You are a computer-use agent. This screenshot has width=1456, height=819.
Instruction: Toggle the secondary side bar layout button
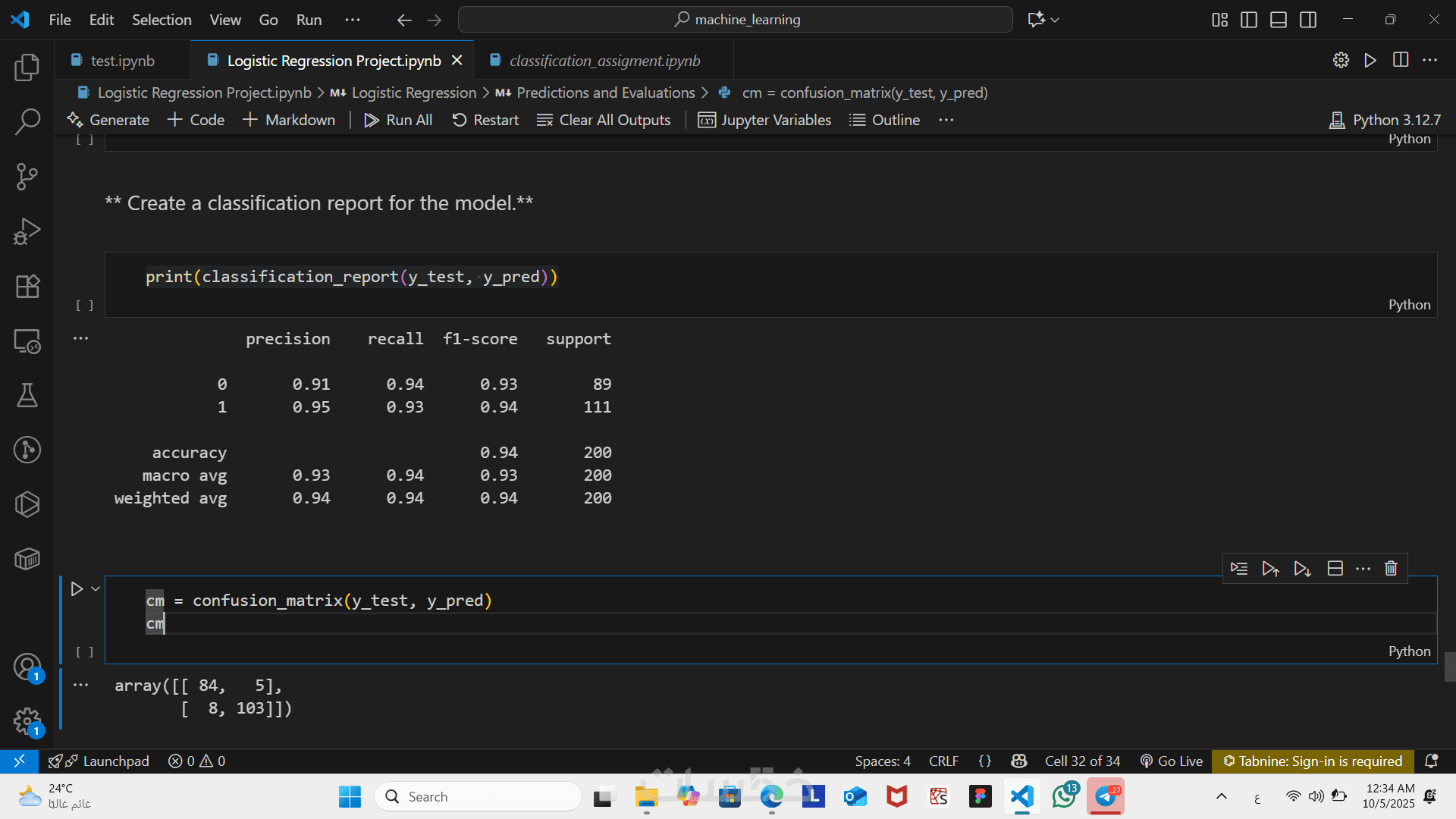1308,20
